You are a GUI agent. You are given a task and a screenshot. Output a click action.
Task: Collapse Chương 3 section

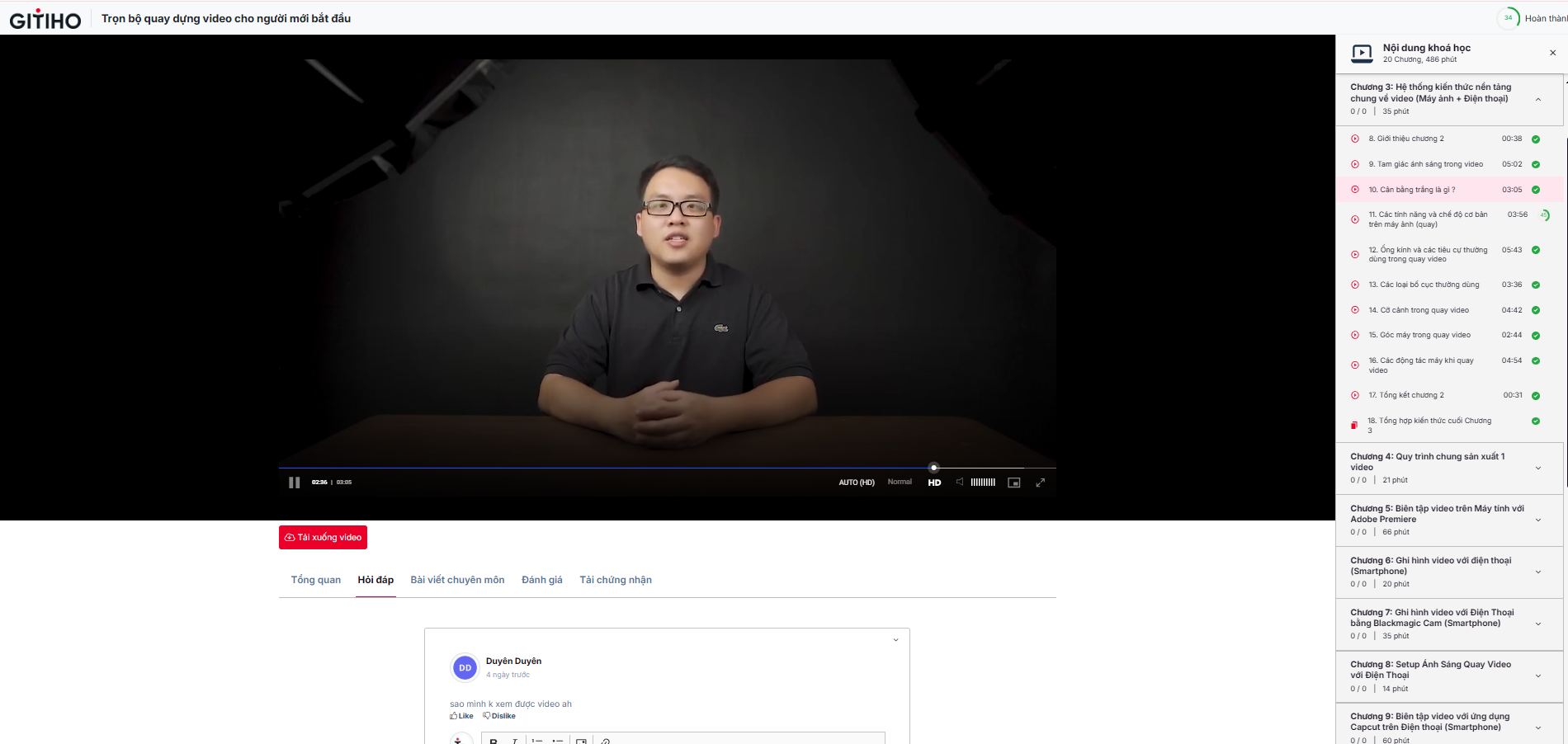(1538, 100)
